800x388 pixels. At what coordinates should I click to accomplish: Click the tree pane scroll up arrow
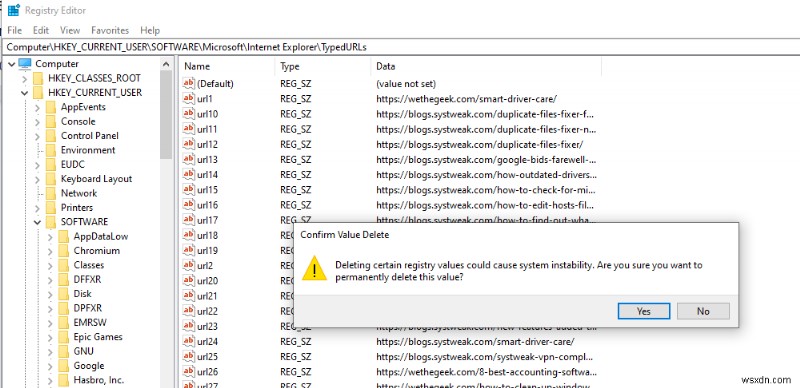(x=166, y=64)
